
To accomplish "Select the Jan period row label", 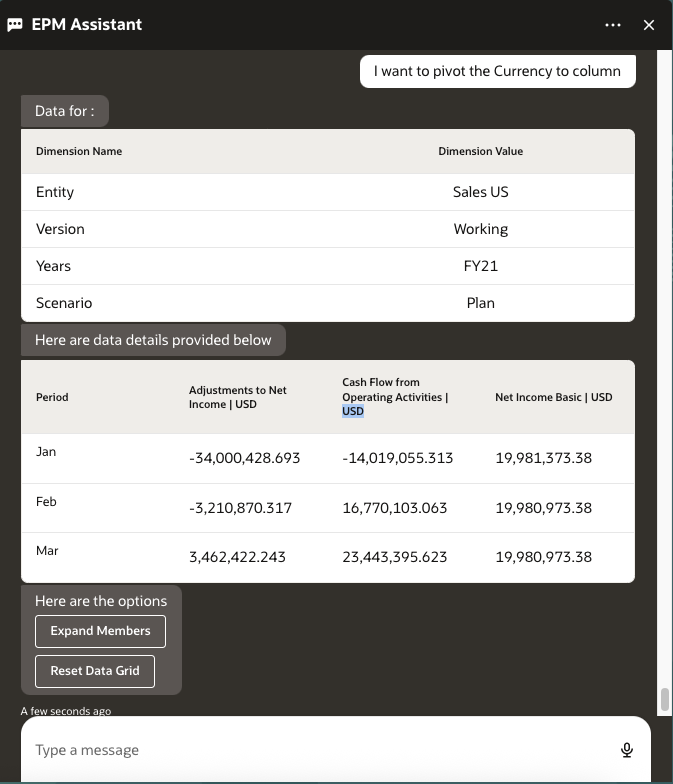I will click(46, 452).
